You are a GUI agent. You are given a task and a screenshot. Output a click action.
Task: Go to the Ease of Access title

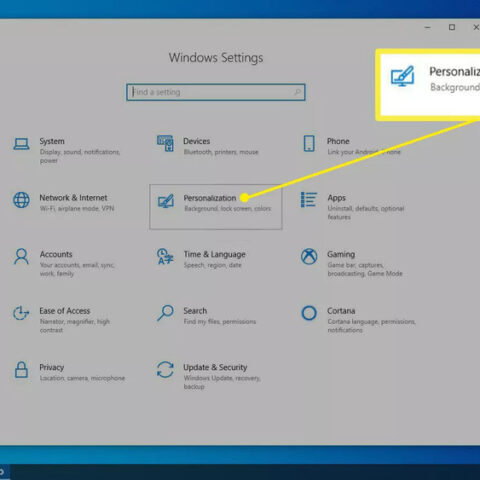65,311
